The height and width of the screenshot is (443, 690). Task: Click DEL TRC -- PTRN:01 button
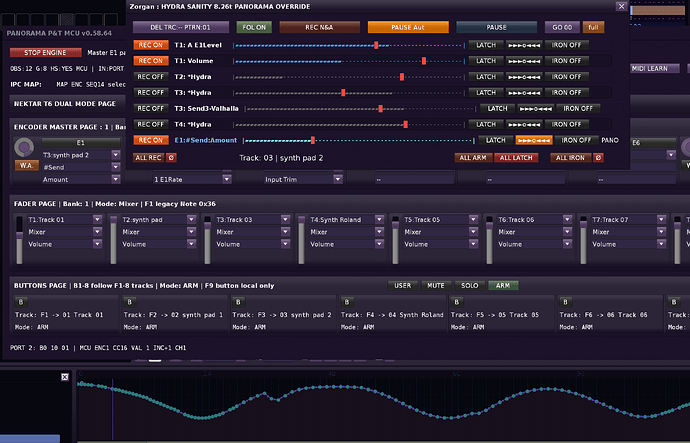click(x=180, y=27)
